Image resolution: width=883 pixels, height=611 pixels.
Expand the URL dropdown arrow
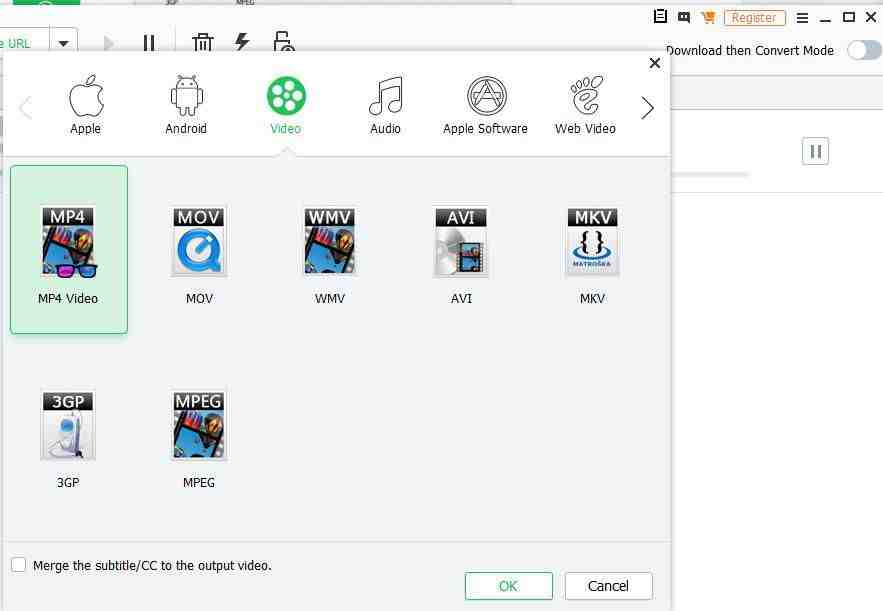63,44
